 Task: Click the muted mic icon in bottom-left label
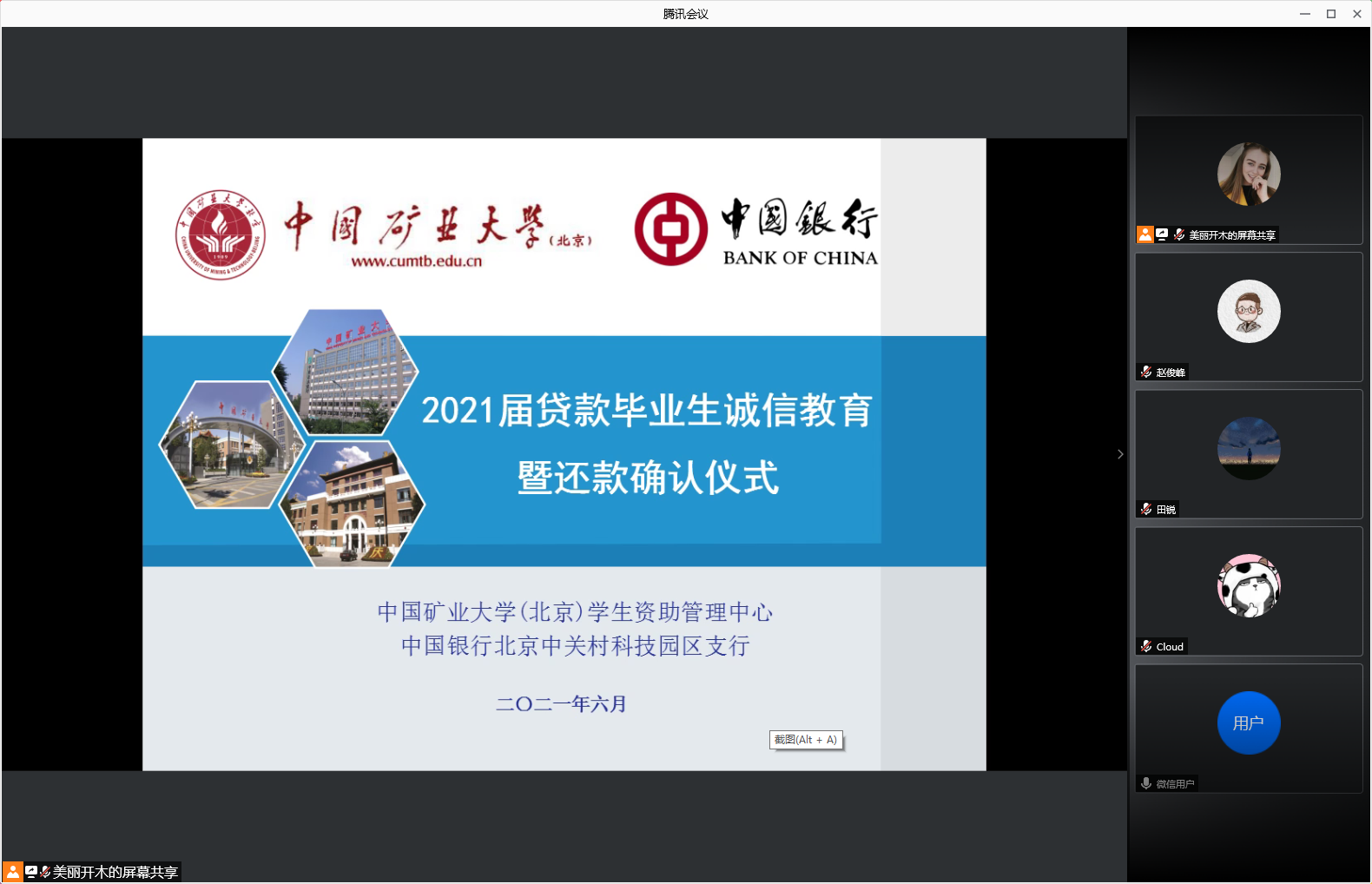pyautogui.click(x=45, y=872)
